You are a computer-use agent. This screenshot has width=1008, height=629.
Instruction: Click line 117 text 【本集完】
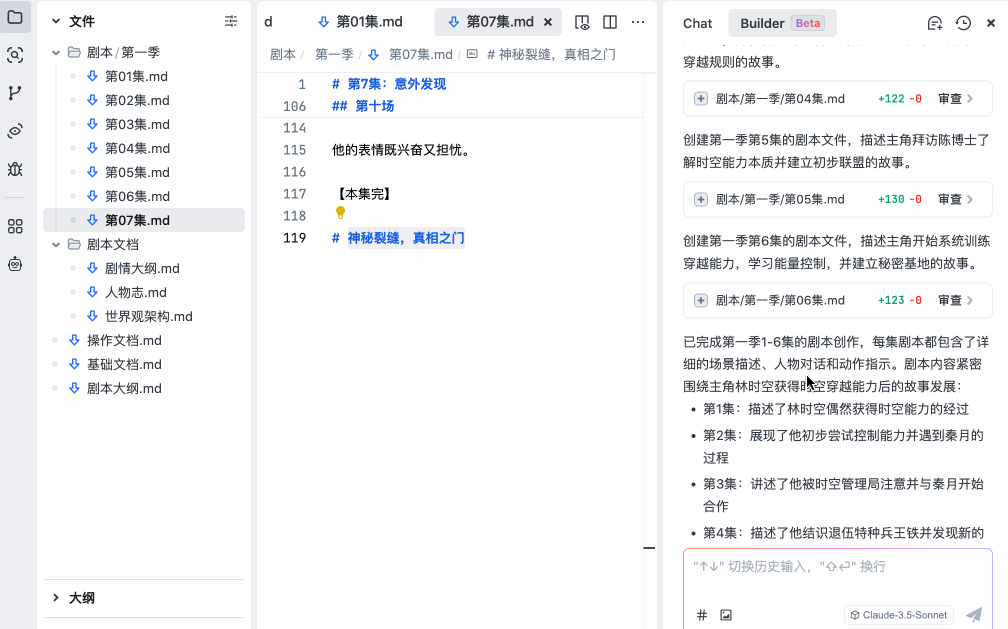point(364,194)
